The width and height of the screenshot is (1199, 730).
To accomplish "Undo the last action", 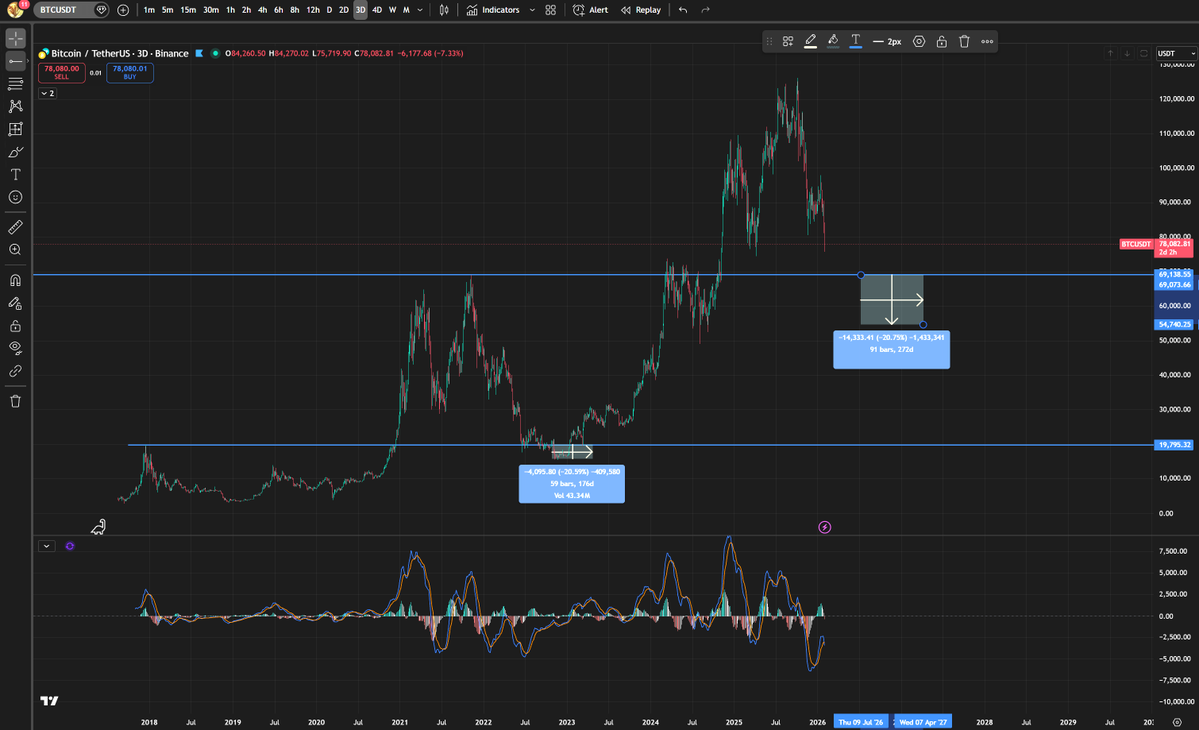I will pyautogui.click(x=683, y=10).
